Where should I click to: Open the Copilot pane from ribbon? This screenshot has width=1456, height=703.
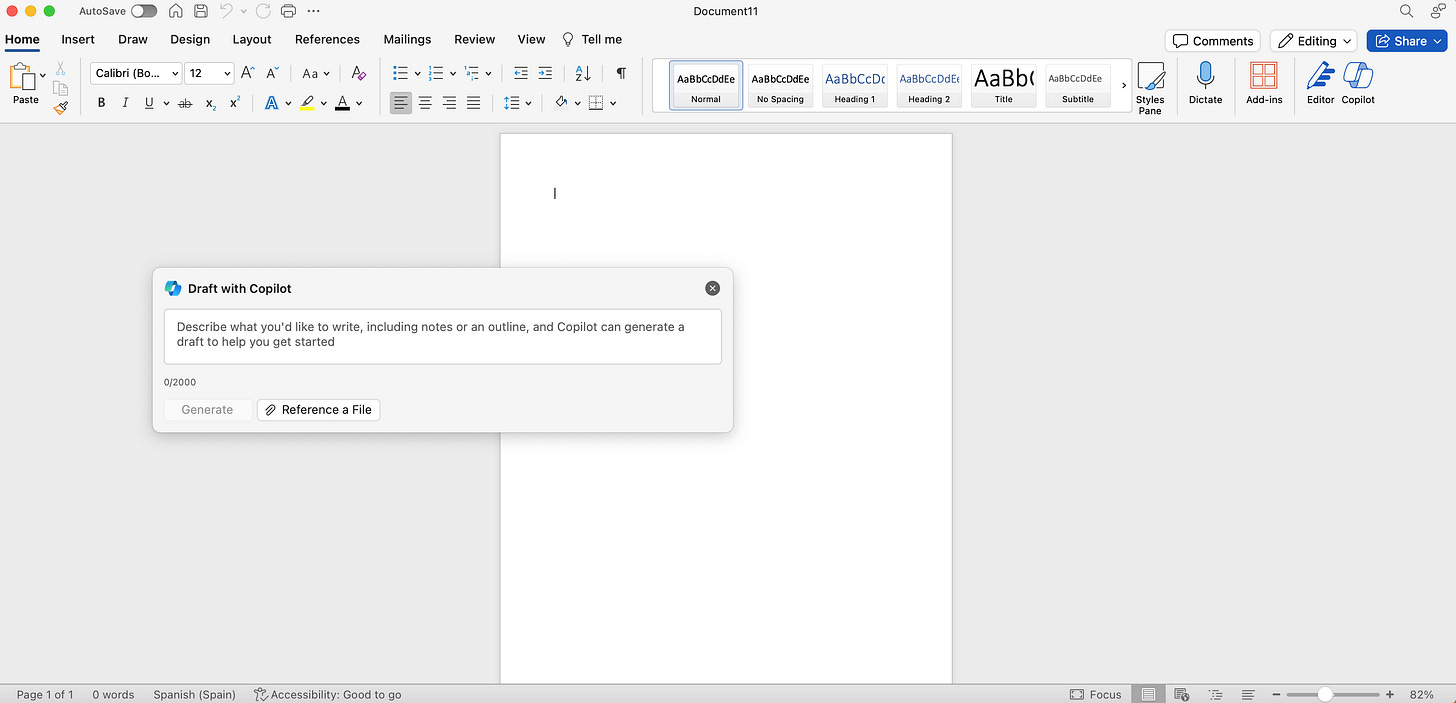coord(1358,83)
